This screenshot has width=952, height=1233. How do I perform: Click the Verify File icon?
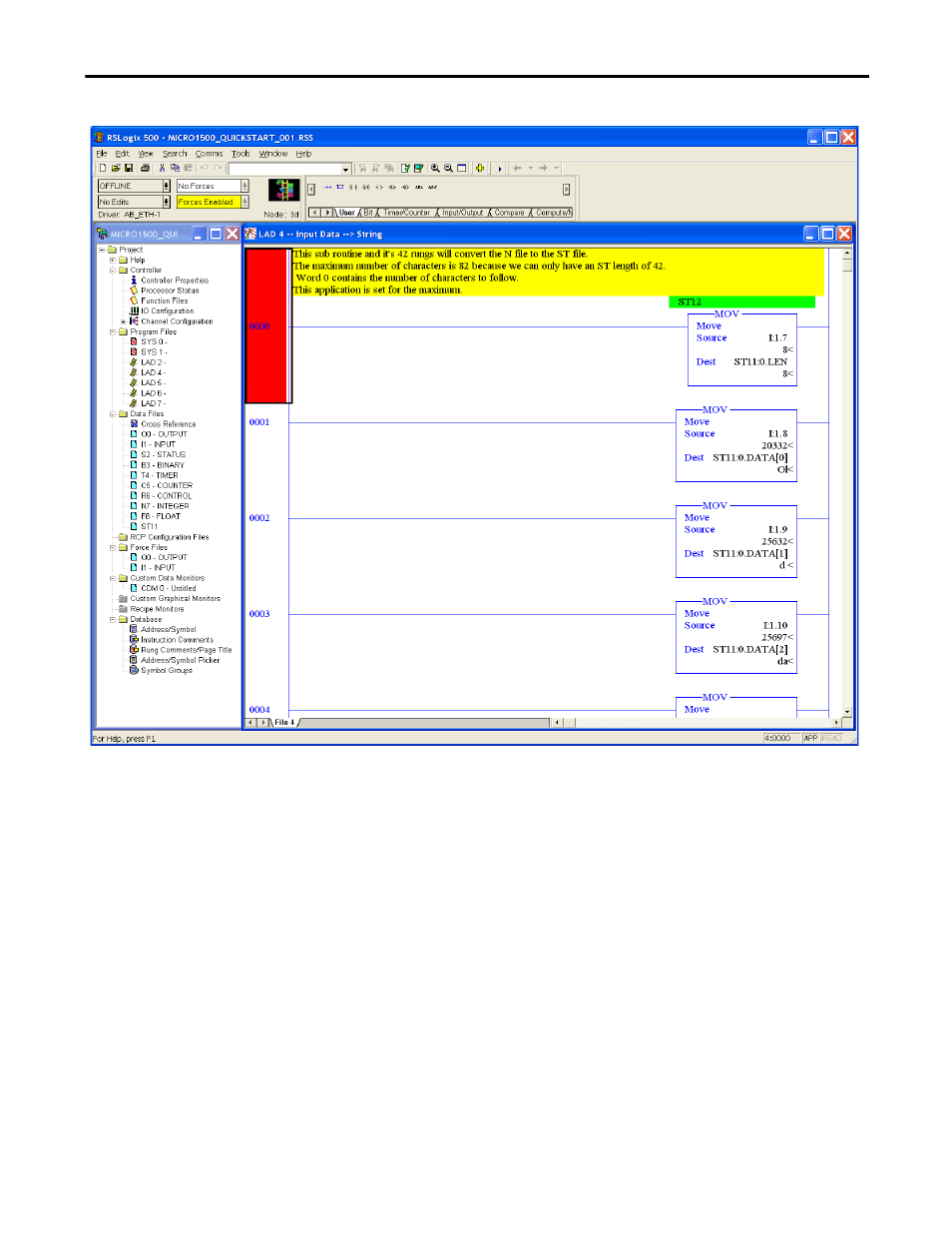pos(405,169)
